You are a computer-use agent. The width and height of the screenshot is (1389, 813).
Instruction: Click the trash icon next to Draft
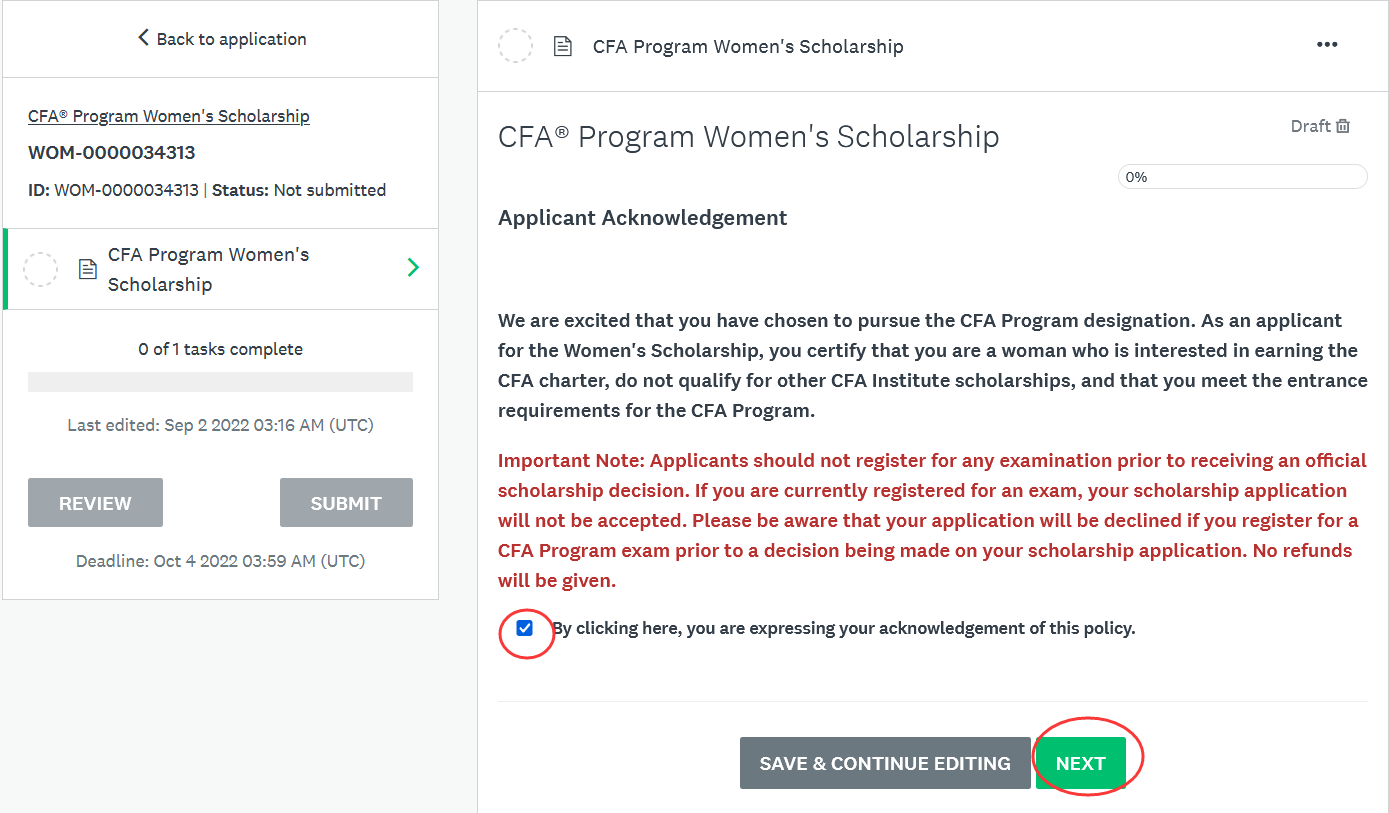click(1343, 126)
